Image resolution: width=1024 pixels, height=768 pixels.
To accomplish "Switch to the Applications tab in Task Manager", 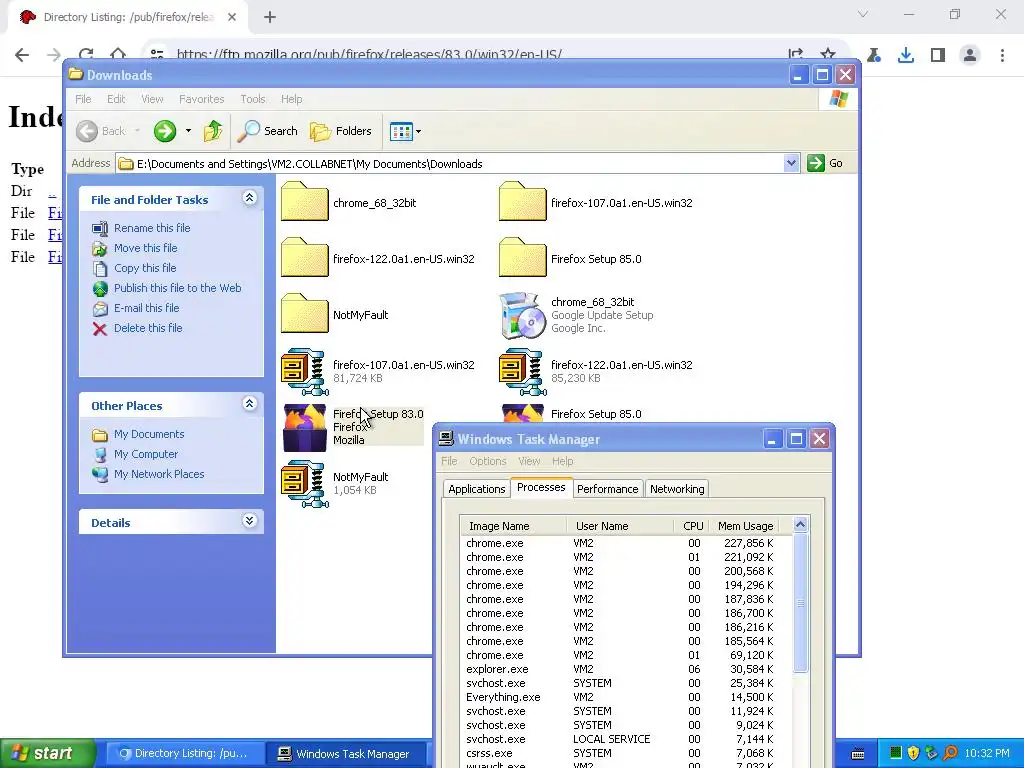I will click(x=477, y=489).
